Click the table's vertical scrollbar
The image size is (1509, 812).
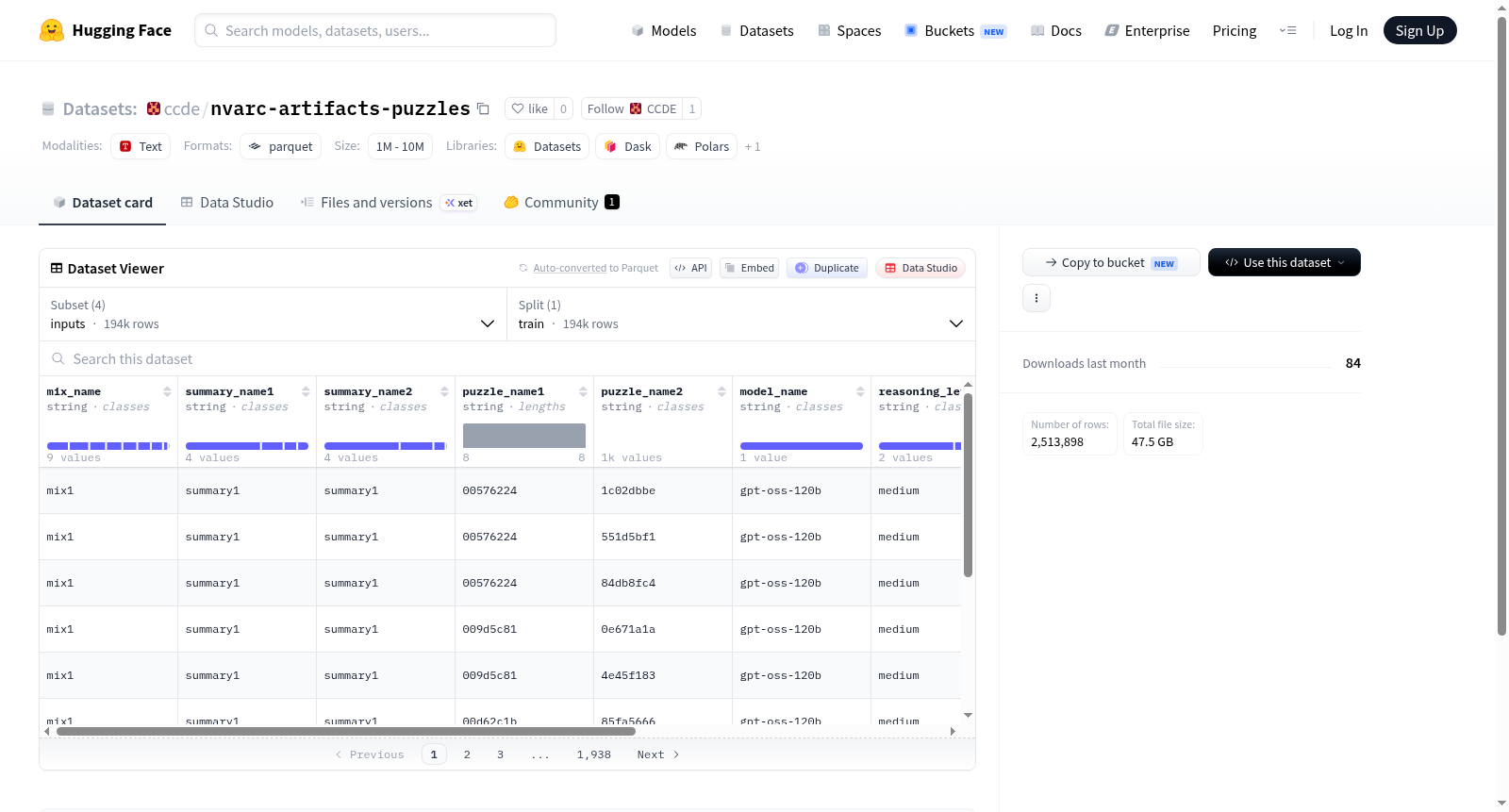[x=968, y=485]
